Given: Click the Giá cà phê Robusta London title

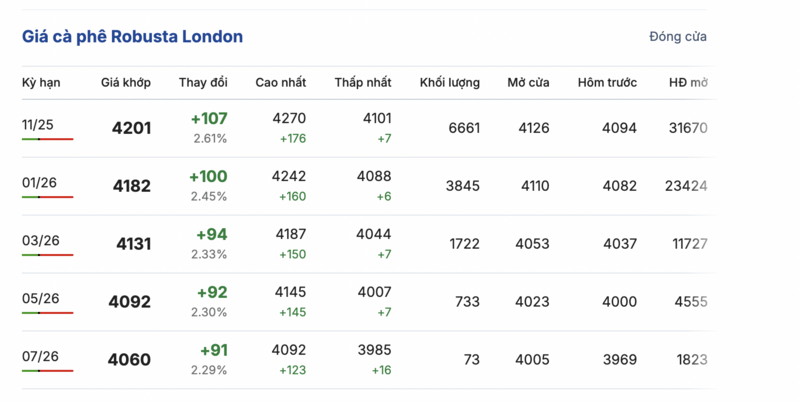Looking at the screenshot, I should (x=132, y=37).
